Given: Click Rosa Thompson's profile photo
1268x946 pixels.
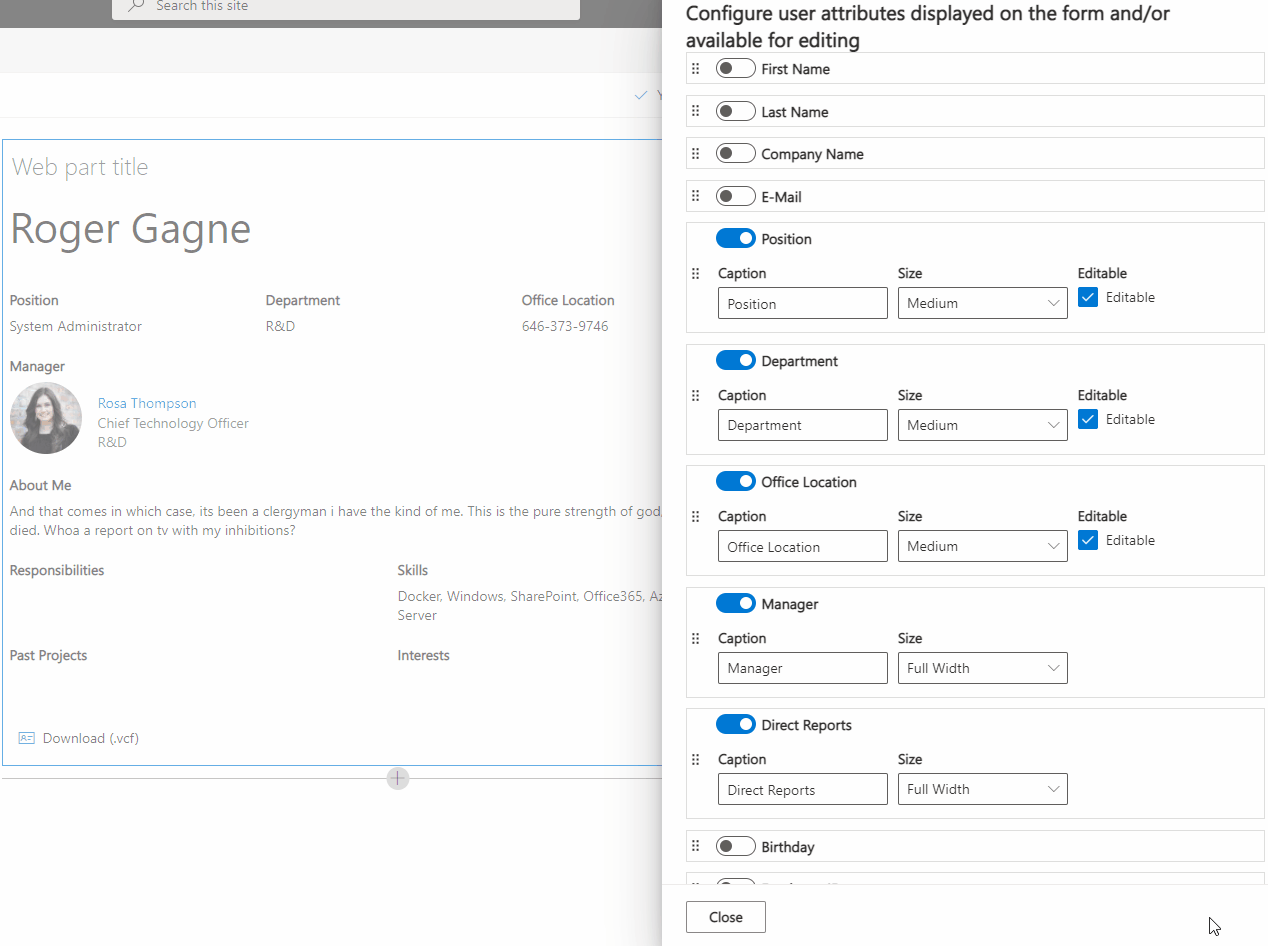Looking at the screenshot, I should pyautogui.click(x=46, y=418).
